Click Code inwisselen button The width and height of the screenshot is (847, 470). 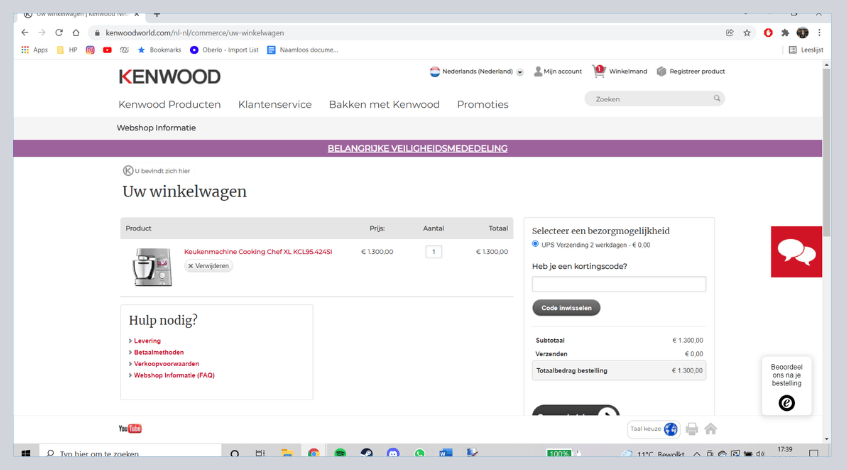pos(566,308)
